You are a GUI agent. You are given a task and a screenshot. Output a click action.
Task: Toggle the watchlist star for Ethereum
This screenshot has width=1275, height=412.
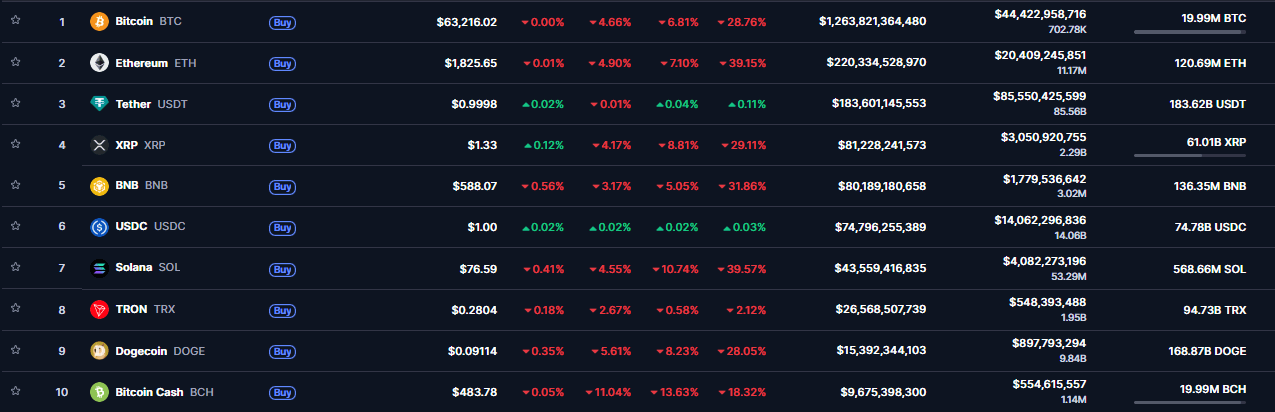(16, 62)
